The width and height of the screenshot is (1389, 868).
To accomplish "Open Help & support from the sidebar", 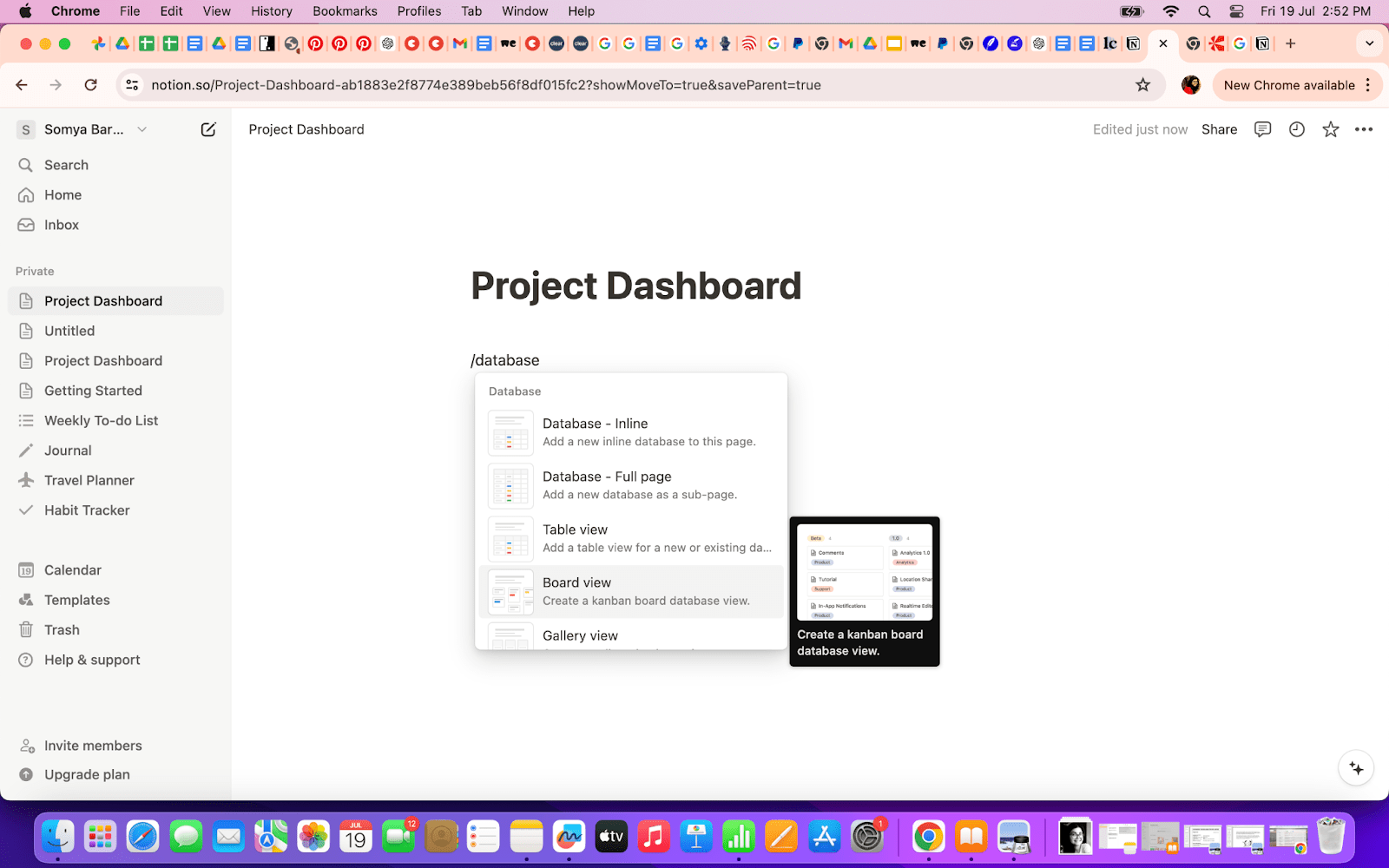I will tap(91, 660).
